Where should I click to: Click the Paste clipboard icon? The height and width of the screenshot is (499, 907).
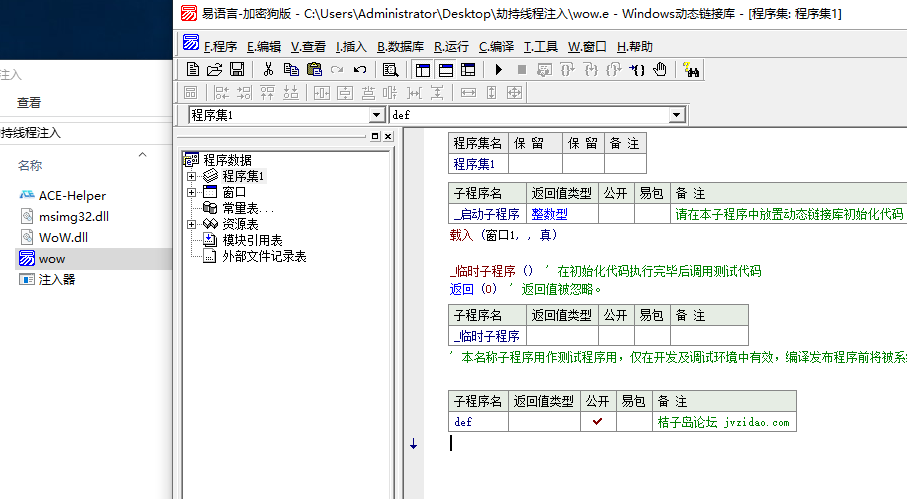coord(314,70)
